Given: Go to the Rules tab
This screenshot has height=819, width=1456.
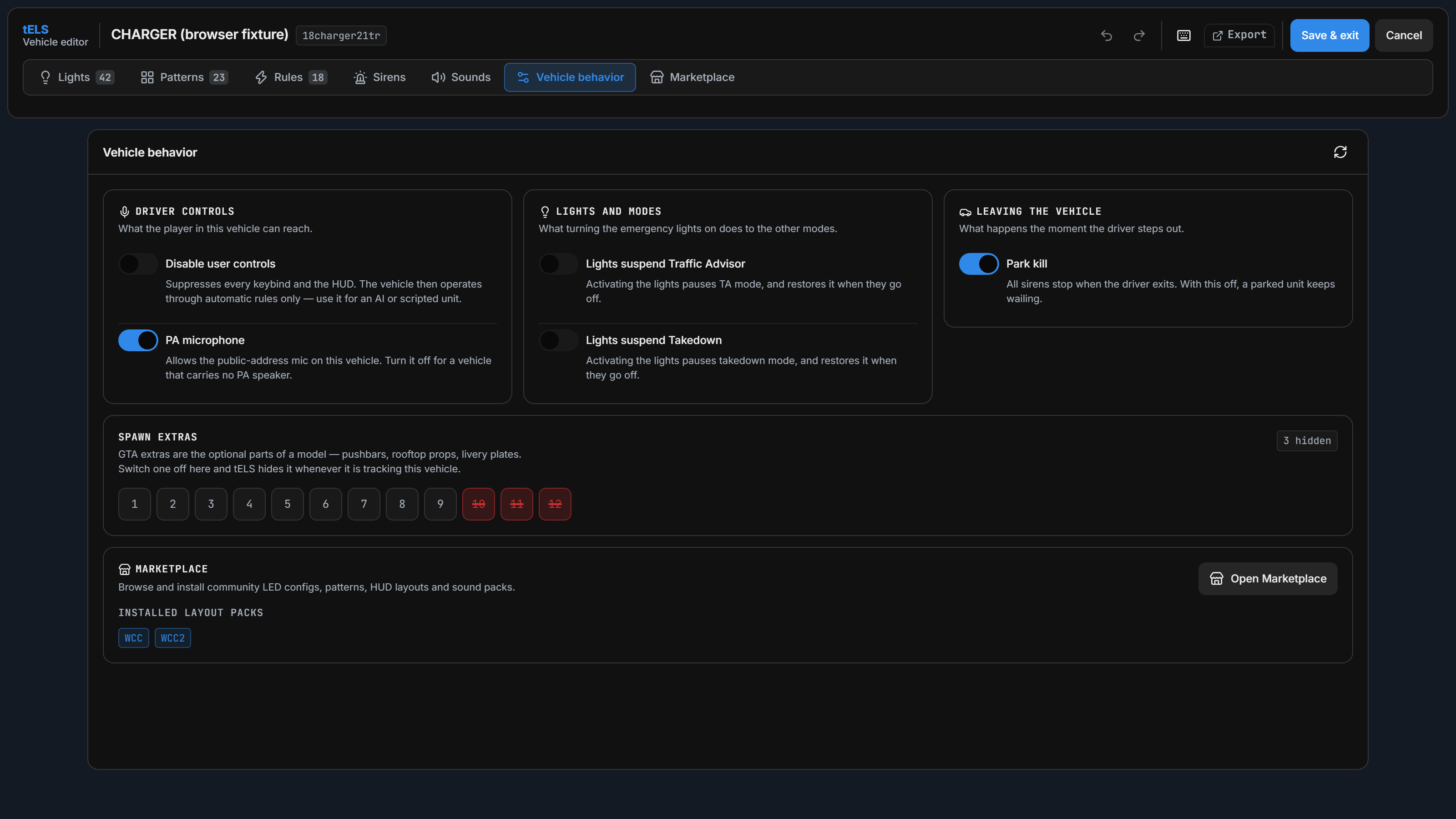Looking at the screenshot, I should pyautogui.click(x=291, y=77).
